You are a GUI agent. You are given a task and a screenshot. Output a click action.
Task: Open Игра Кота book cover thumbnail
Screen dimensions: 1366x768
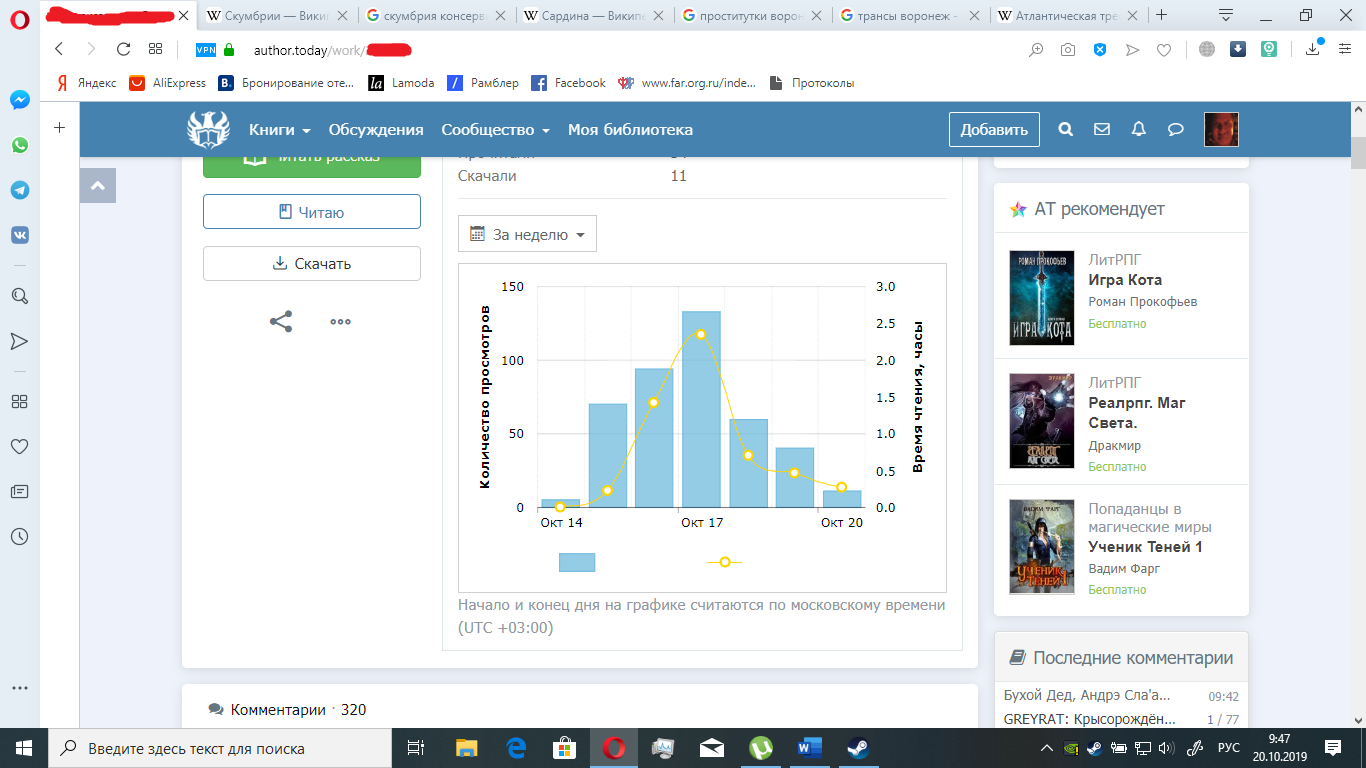pos(1041,298)
